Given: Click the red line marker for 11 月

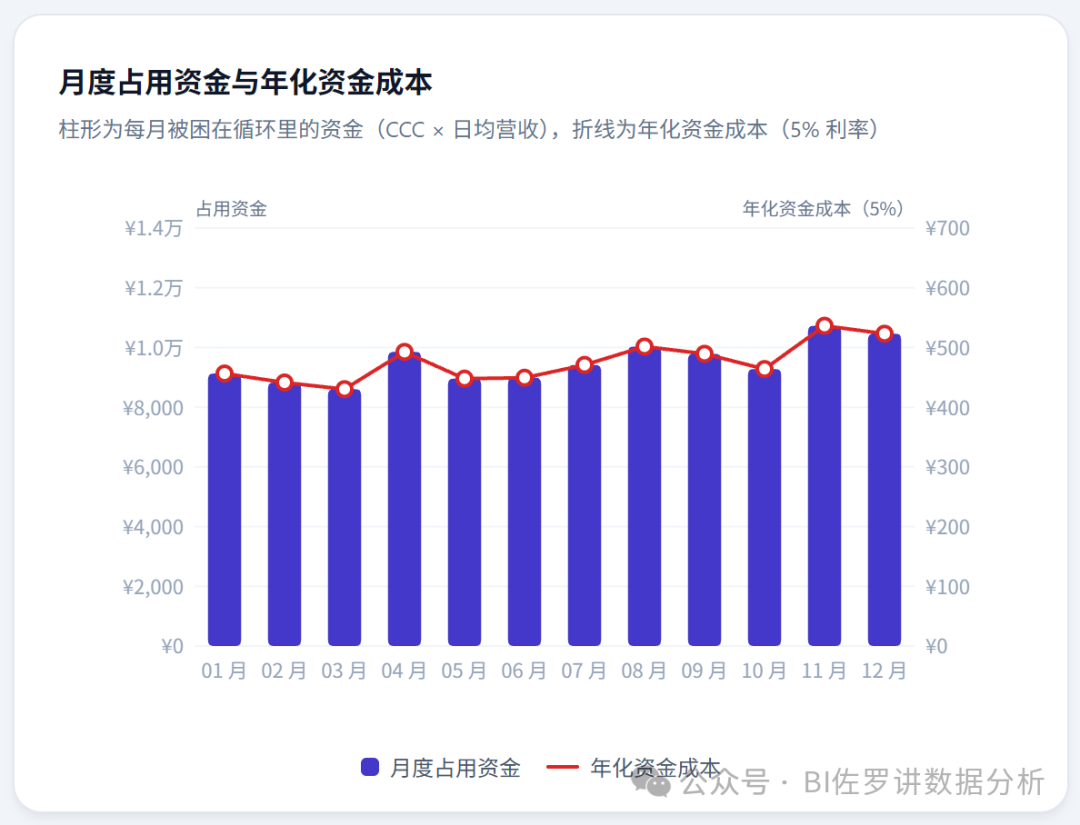Looking at the screenshot, I should [824, 326].
